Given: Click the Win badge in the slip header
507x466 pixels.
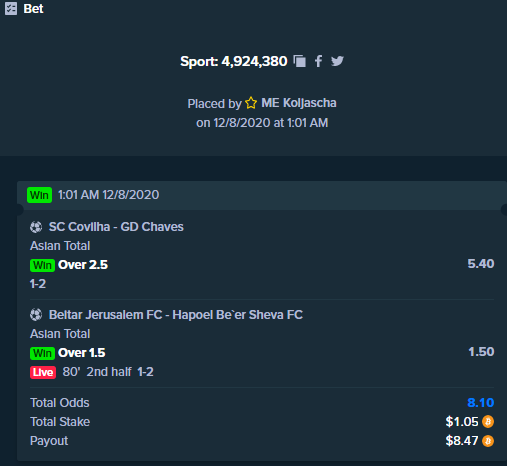Looking at the screenshot, I should point(39,195).
